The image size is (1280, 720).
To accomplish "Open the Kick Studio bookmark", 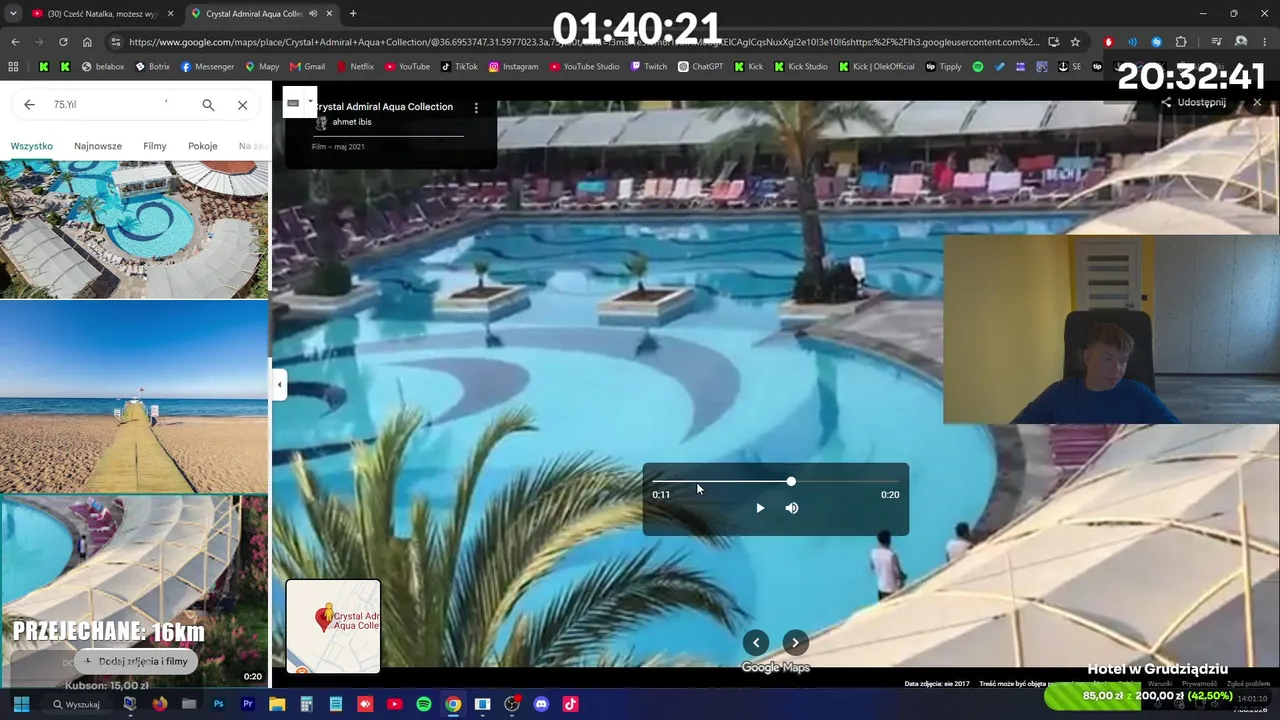I will pos(801,67).
